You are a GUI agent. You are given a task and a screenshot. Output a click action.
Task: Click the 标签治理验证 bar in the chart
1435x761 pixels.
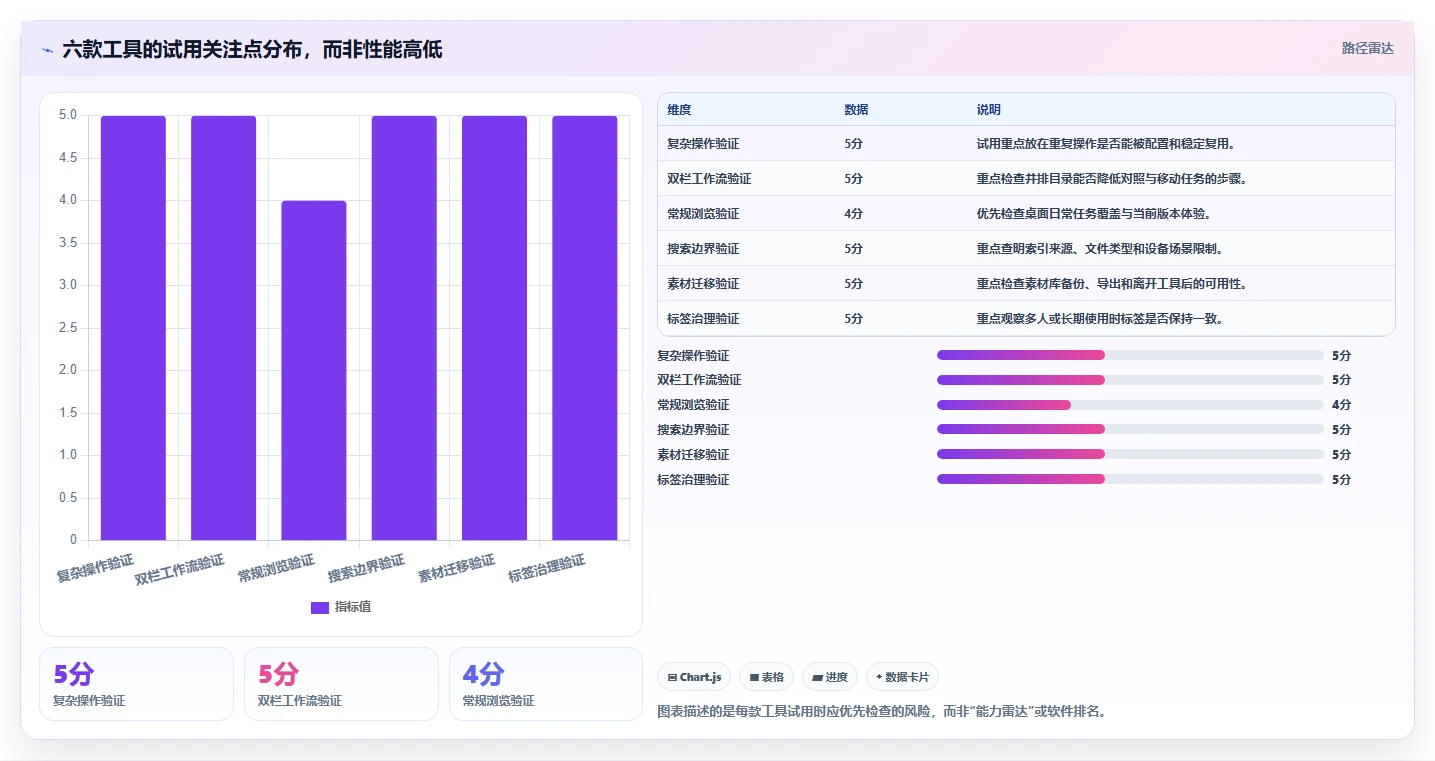[584, 328]
